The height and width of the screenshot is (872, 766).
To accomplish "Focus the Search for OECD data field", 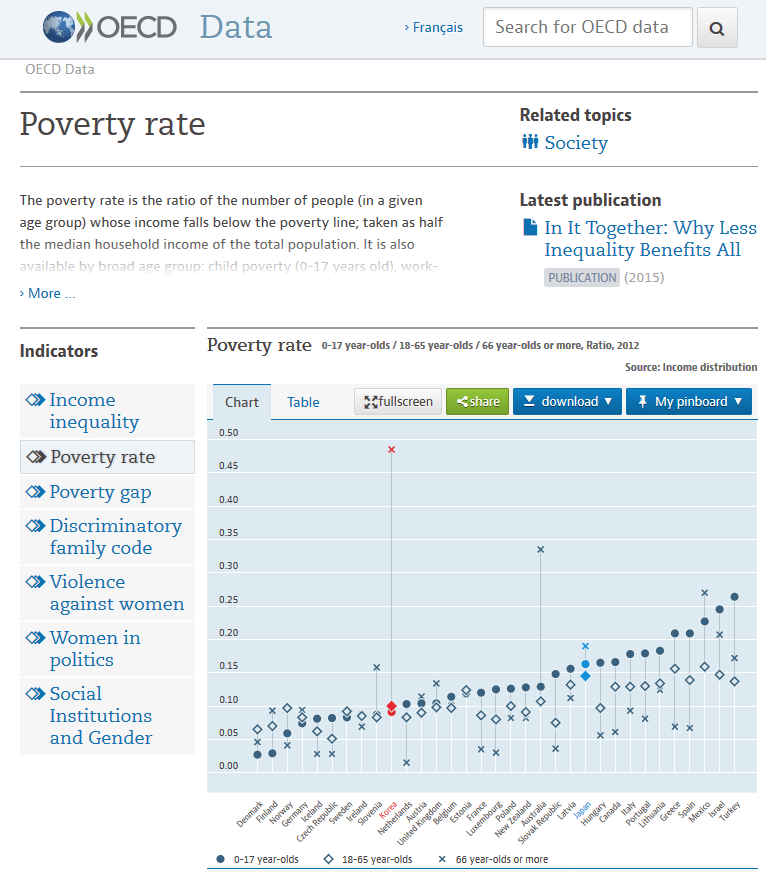I will tap(587, 27).
